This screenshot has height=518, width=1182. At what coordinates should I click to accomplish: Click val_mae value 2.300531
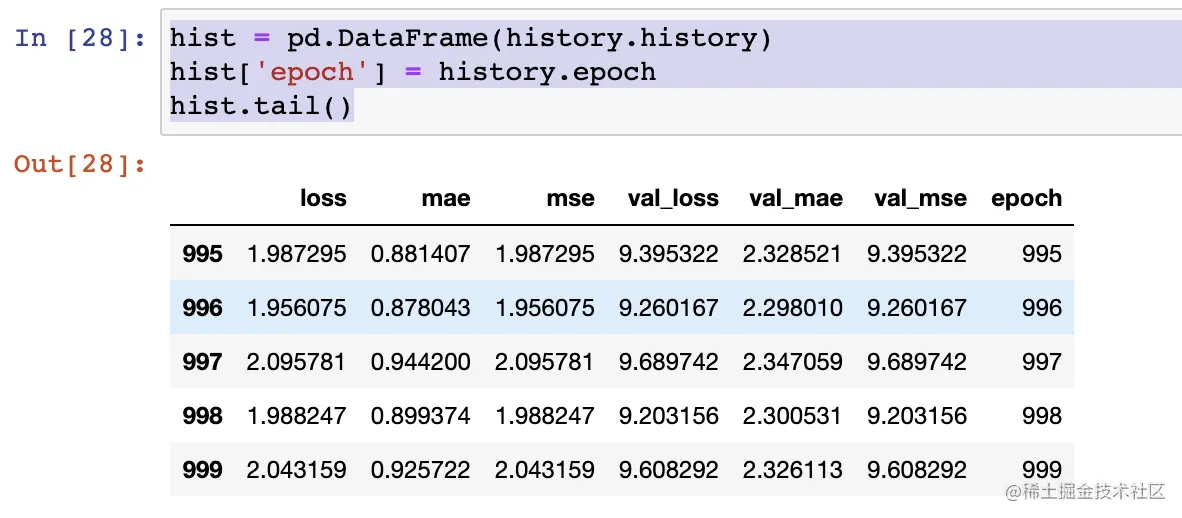(x=792, y=416)
